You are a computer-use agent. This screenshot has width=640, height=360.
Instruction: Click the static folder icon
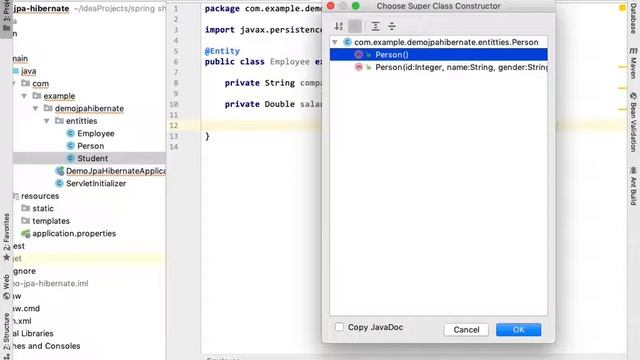click(x=26, y=208)
